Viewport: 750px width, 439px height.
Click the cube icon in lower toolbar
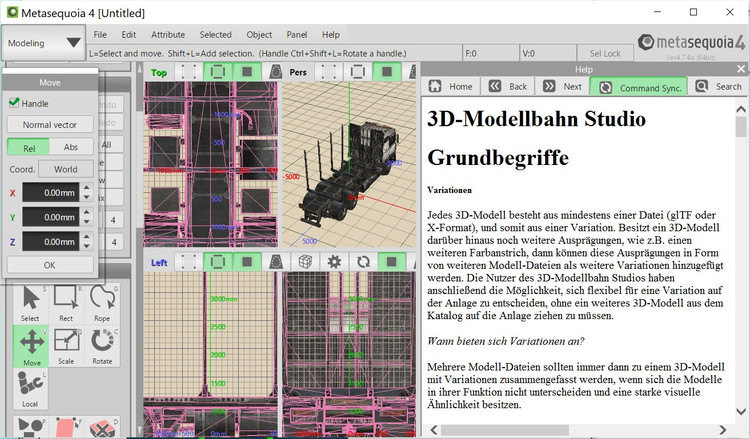click(x=305, y=262)
